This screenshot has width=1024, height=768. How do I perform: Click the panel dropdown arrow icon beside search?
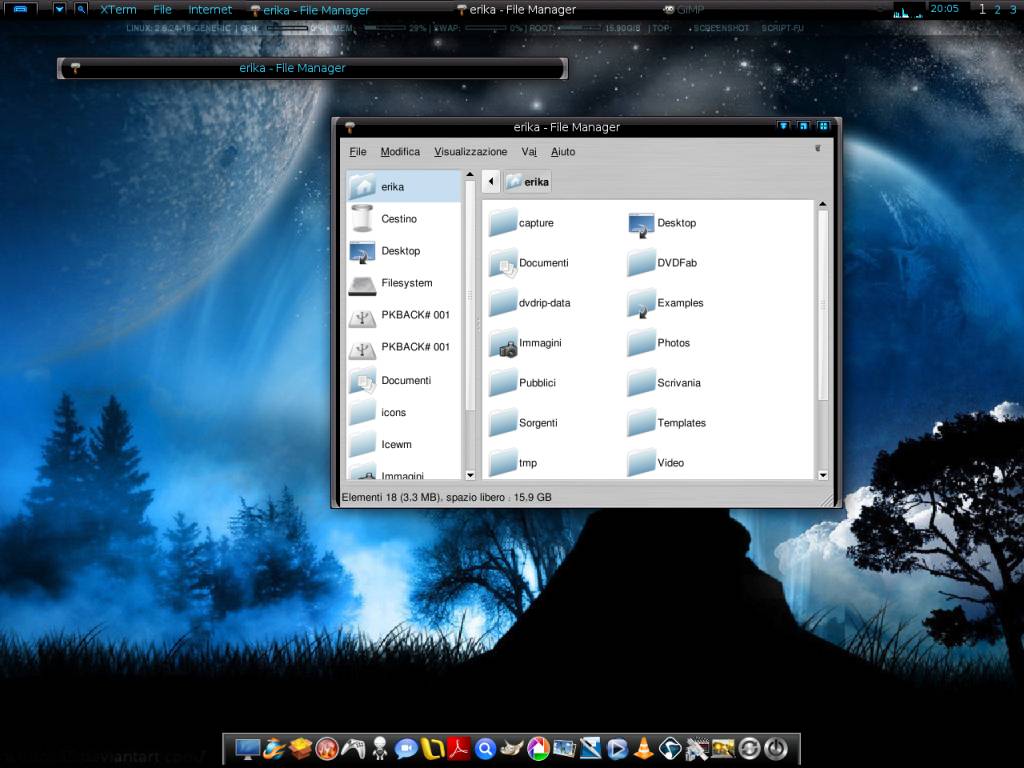click(x=59, y=9)
